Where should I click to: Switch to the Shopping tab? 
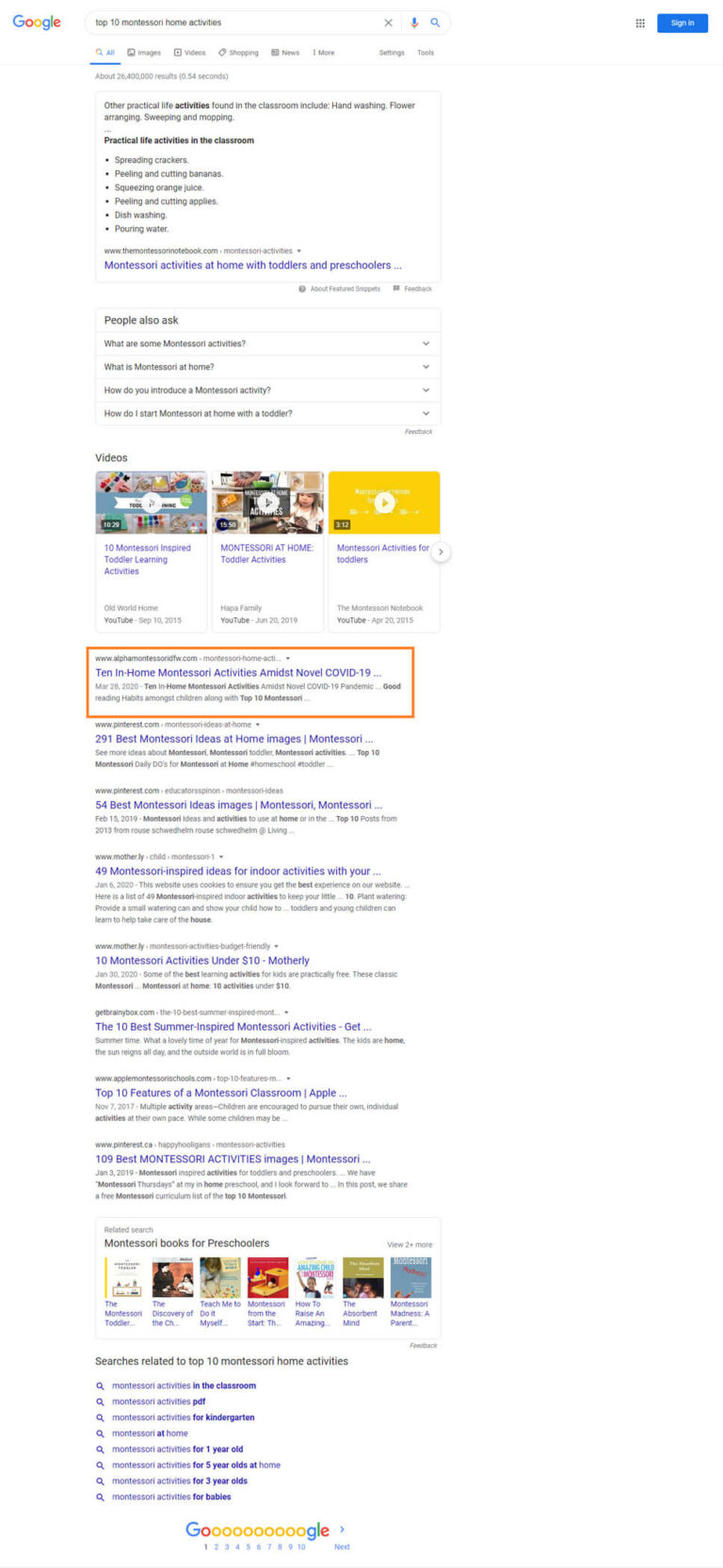point(238,53)
